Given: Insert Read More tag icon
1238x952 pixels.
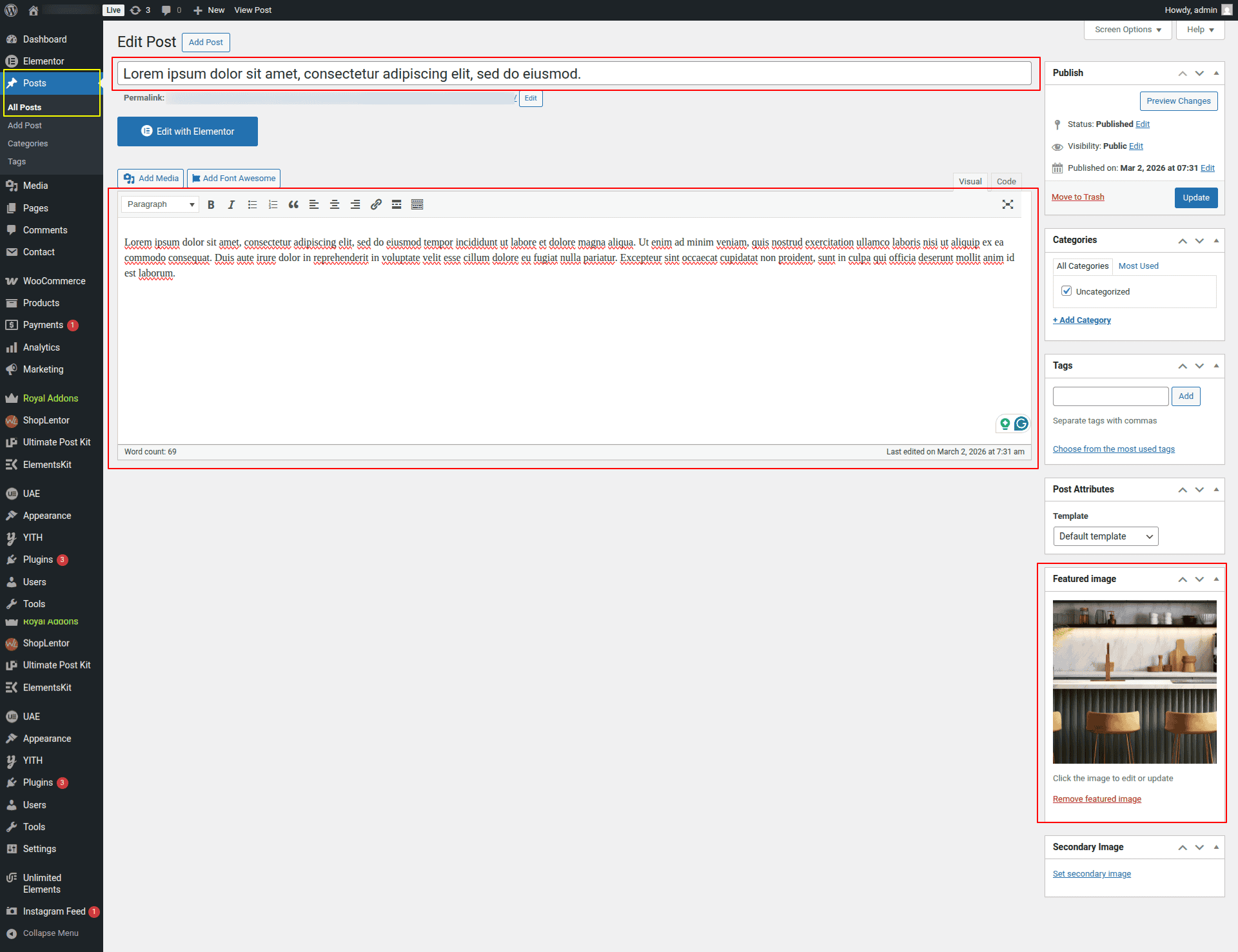Looking at the screenshot, I should tap(397, 204).
